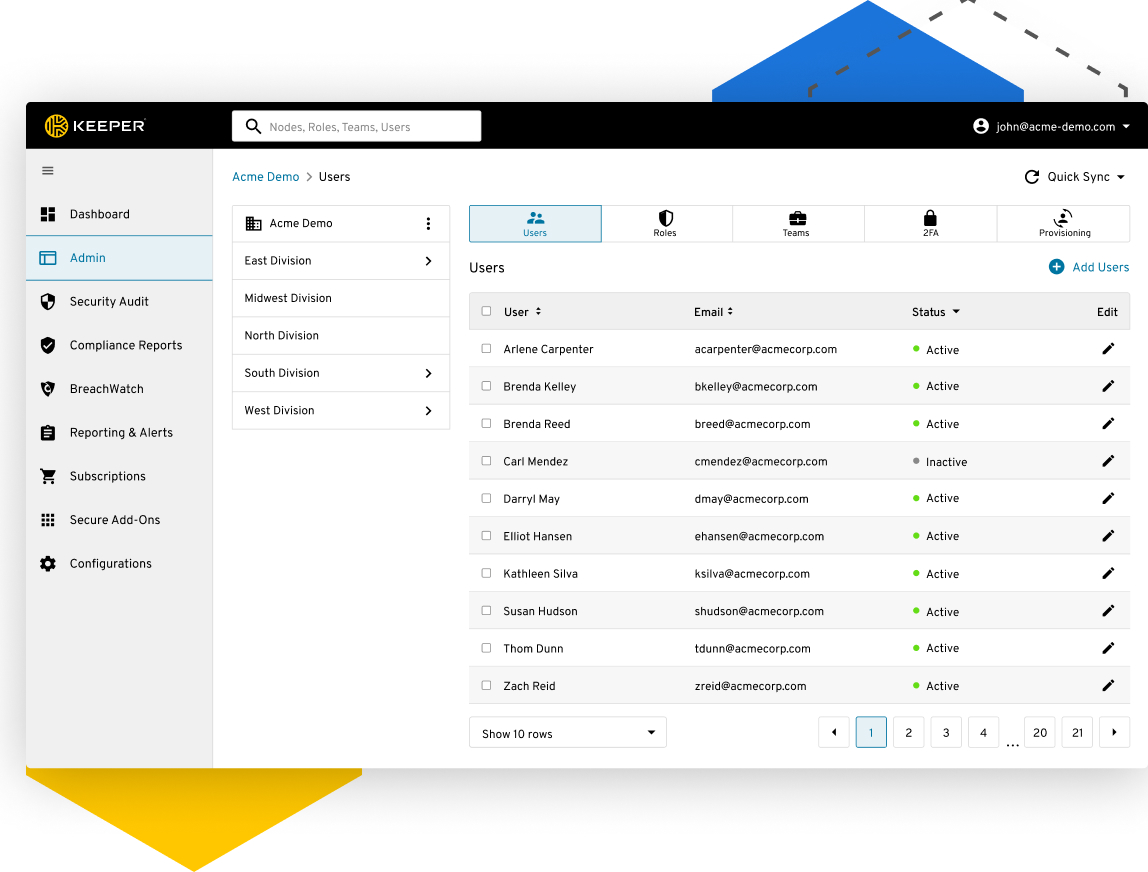Switch to the Roles tab
Screen dimensions: 1148x872
666,224
